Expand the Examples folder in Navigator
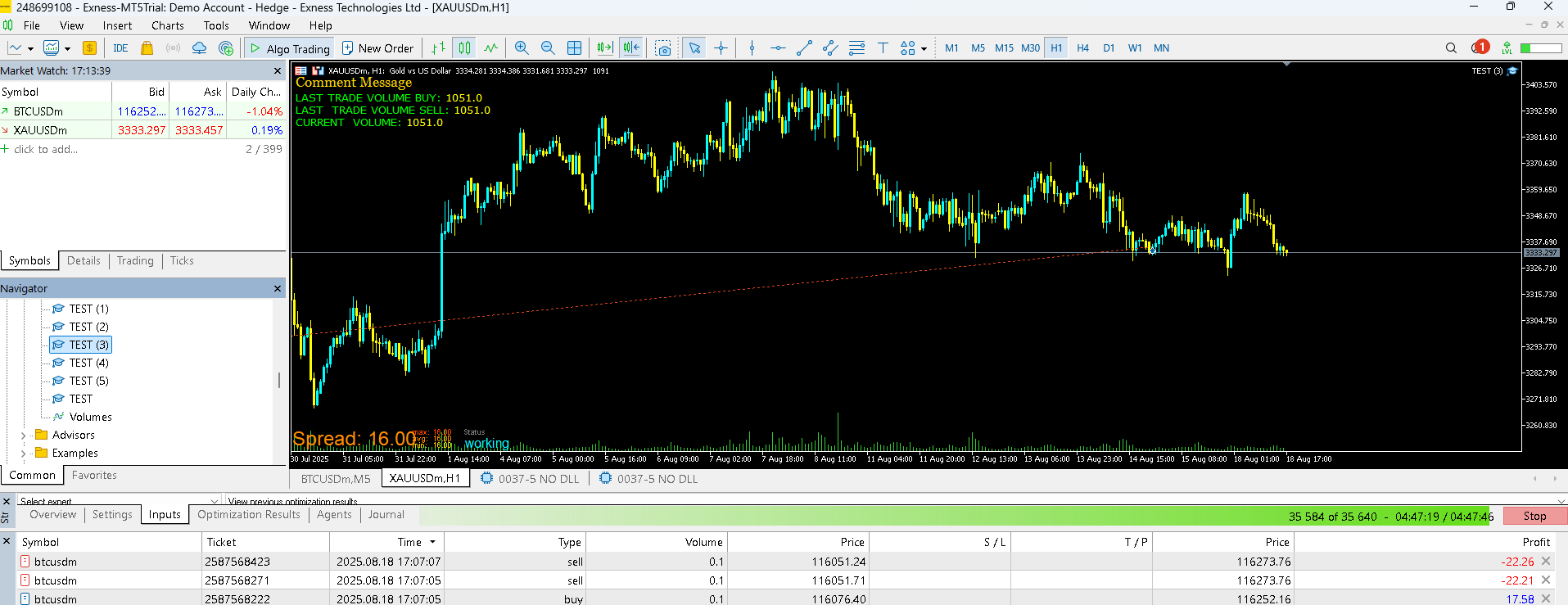1568x605 pixels. [x=23, y=454]
